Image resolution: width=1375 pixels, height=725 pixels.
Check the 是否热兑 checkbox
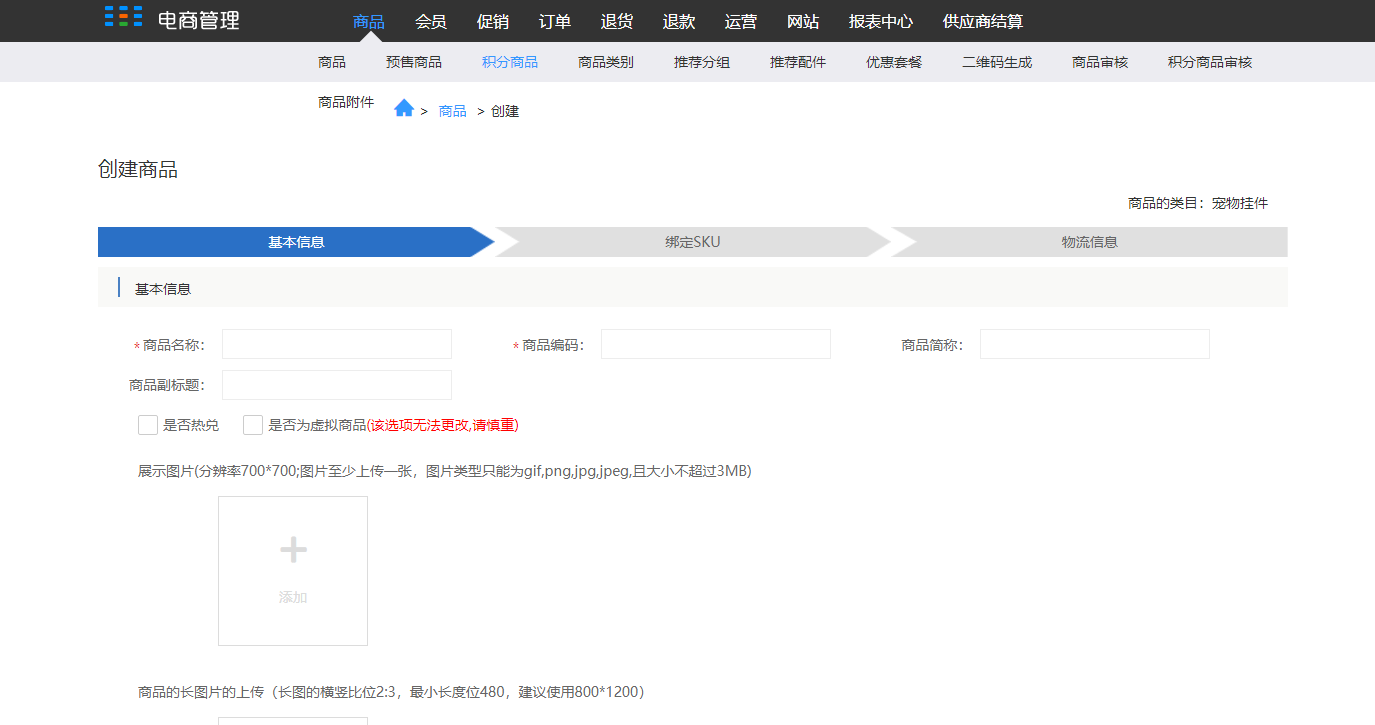tap(148, 425)
